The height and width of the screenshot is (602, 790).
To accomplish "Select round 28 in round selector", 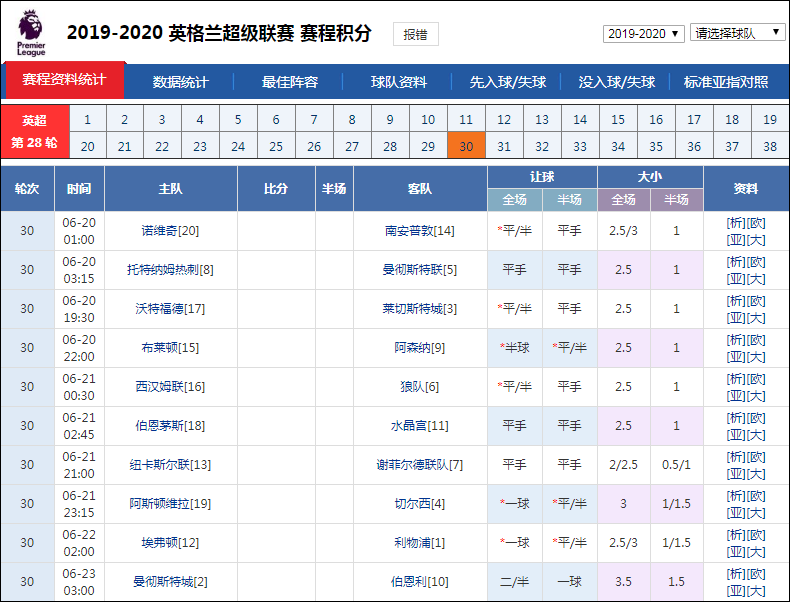I will [390, 146].
